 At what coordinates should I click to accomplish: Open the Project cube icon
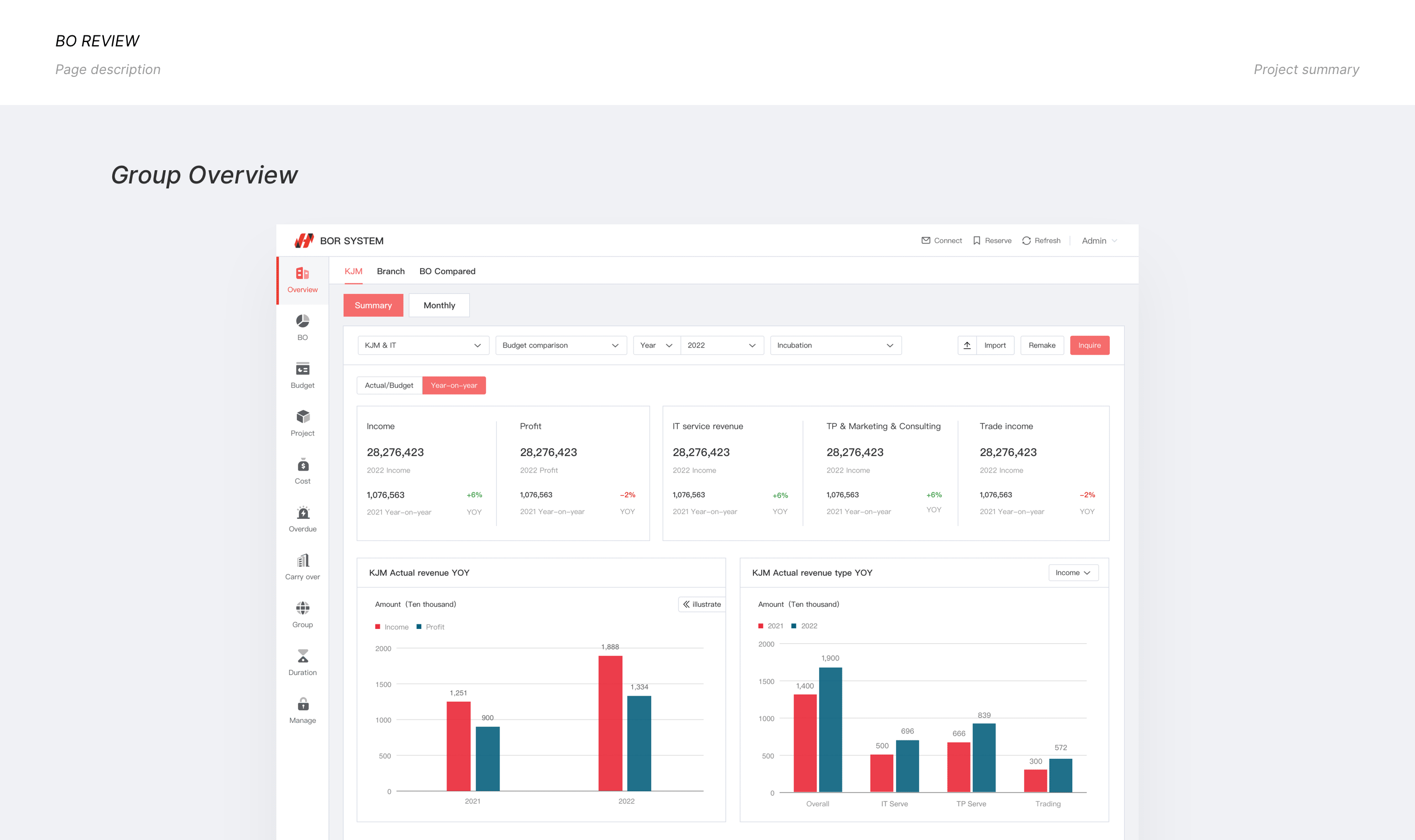pyautogui.click(x=303, y=417)
